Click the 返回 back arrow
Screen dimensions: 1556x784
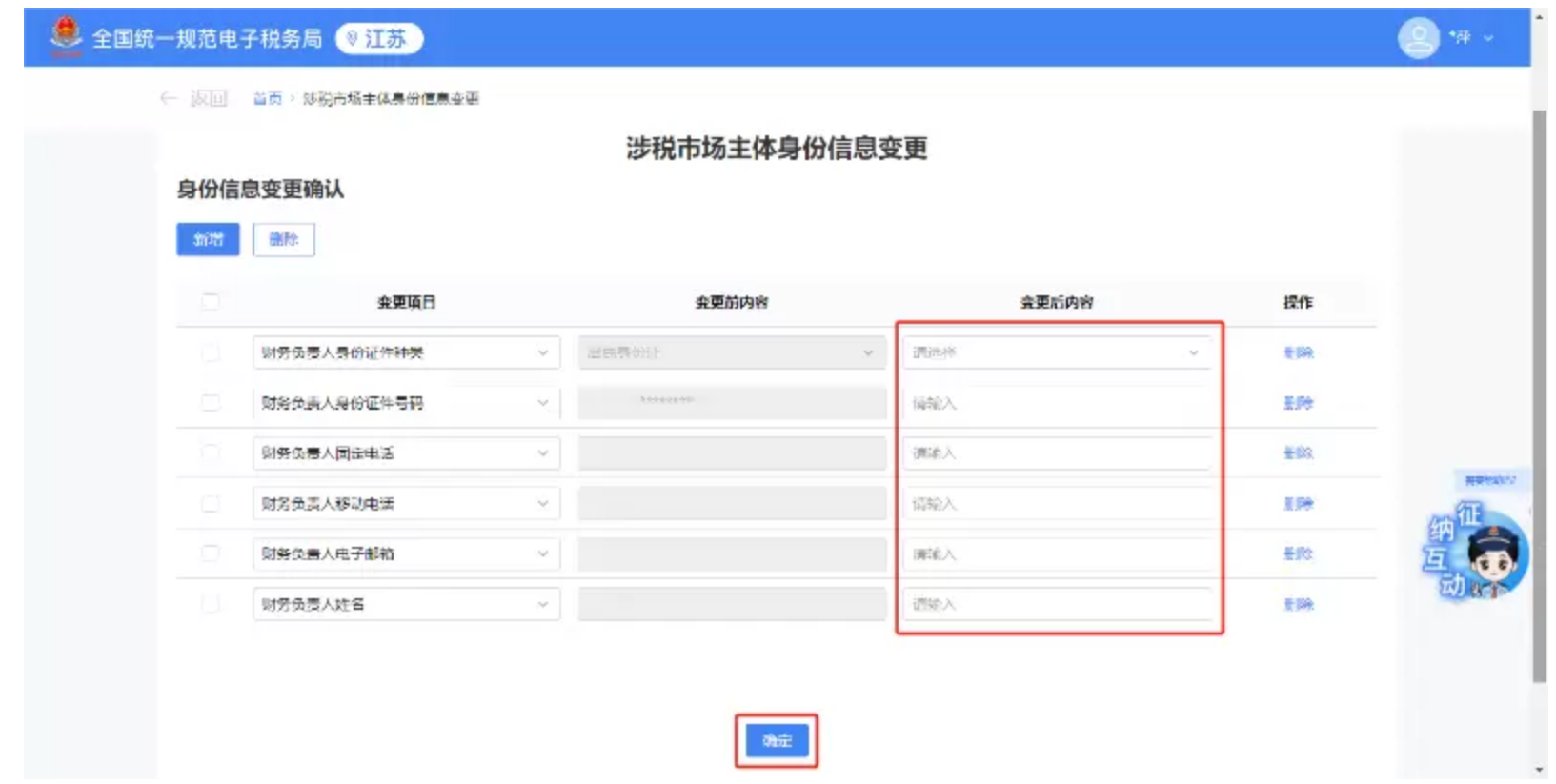(x=169, y=98)
